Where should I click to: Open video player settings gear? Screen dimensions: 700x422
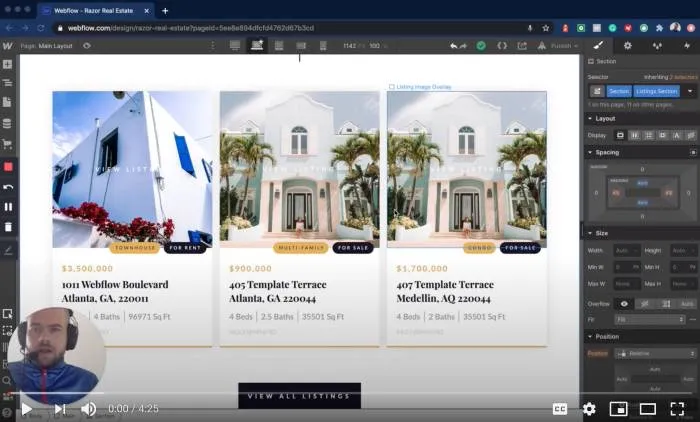(x=589, y=409)
